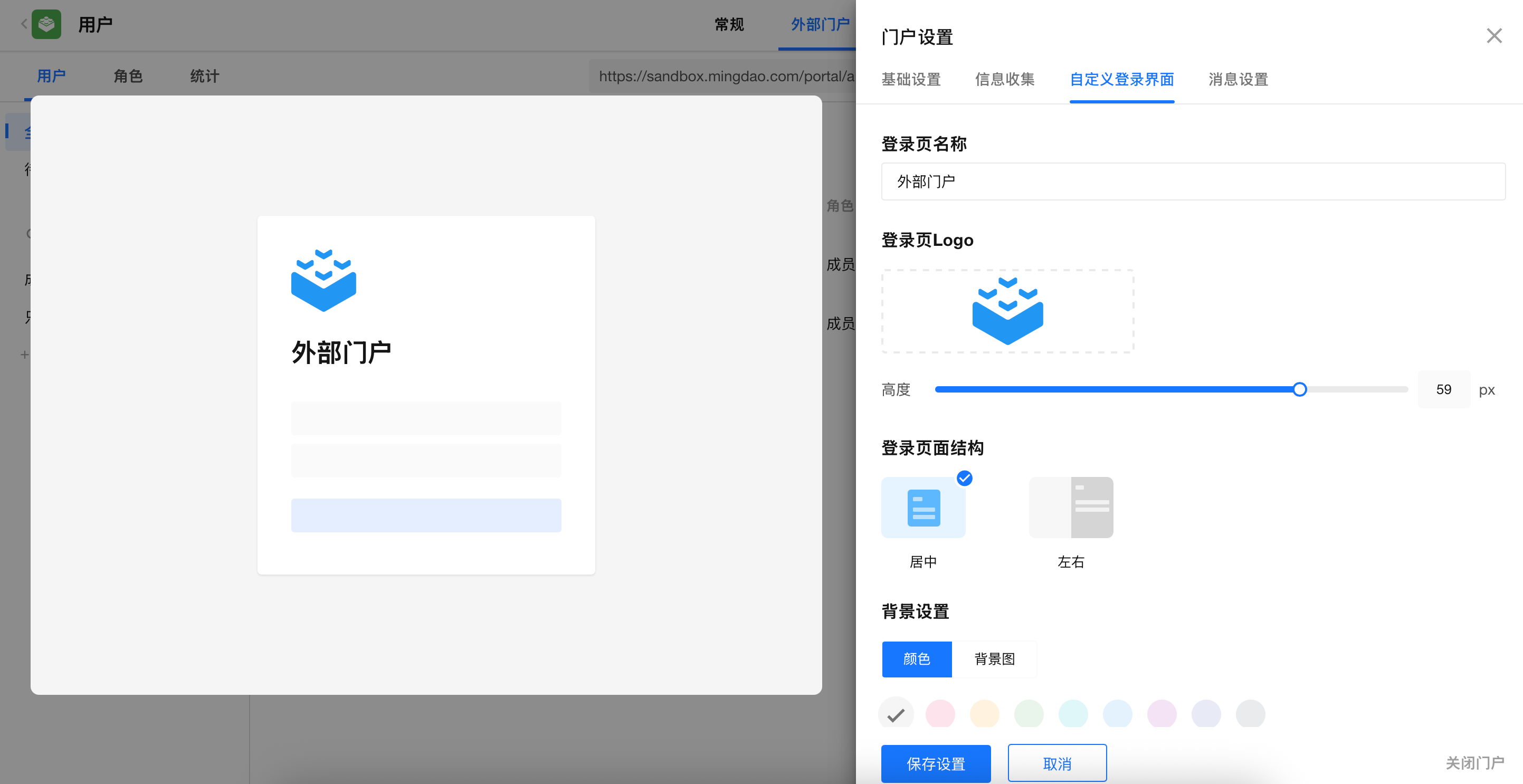Click the second preview input placeholder
This screenshot has width=1523, height=784.
tap(426, 461)
